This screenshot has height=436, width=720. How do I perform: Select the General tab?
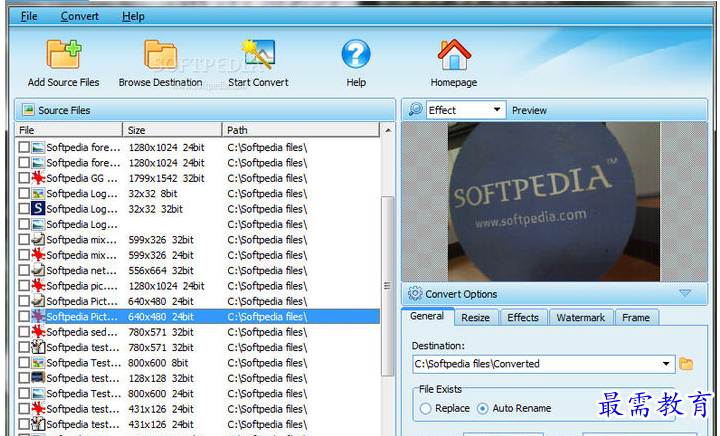427,316
